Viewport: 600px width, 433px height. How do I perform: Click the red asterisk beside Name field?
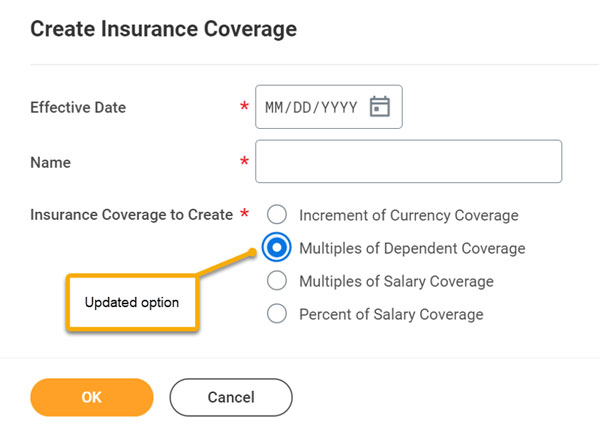(244, 161)
